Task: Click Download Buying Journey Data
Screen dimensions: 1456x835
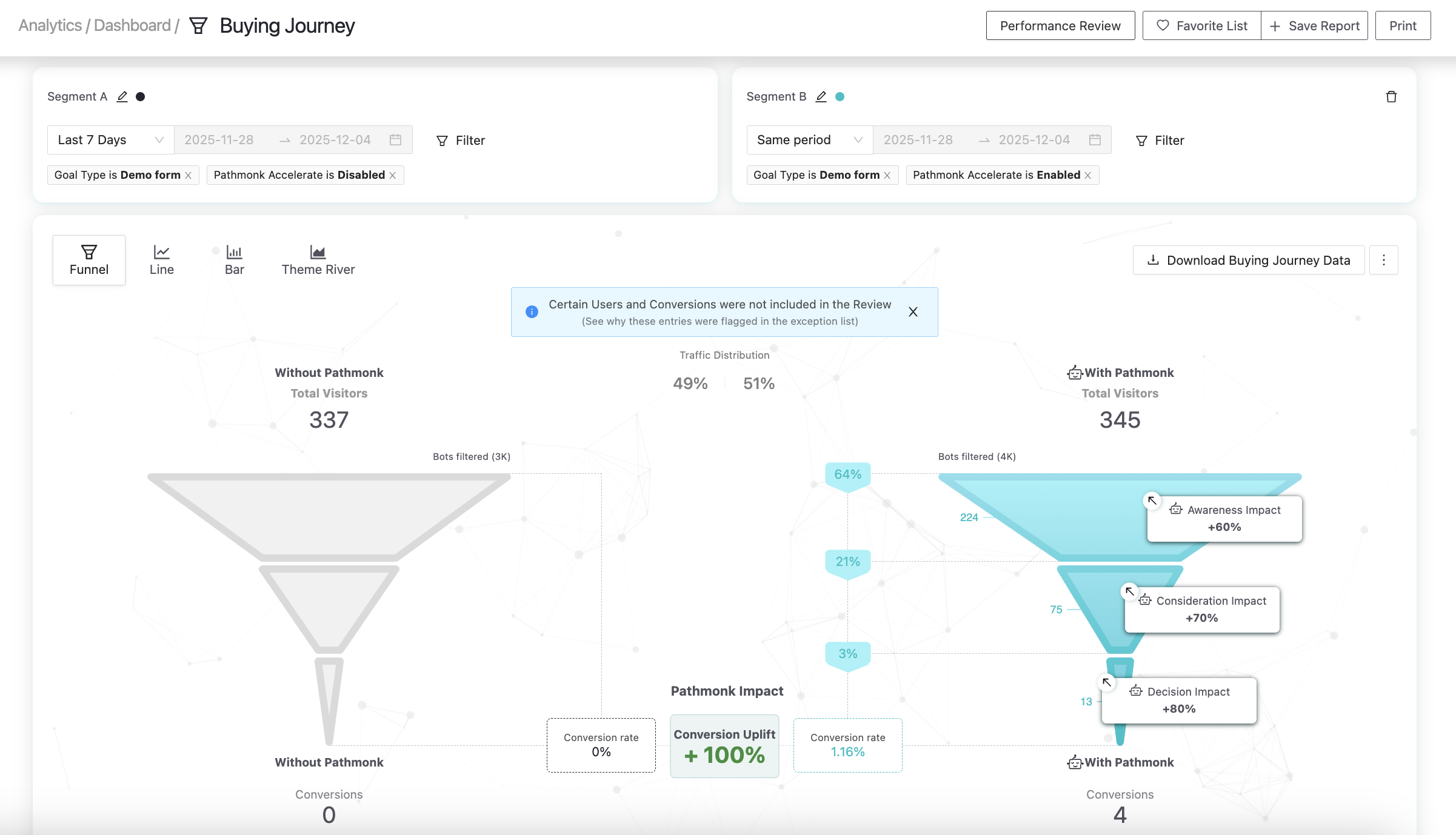Action: pos(1248,260)
